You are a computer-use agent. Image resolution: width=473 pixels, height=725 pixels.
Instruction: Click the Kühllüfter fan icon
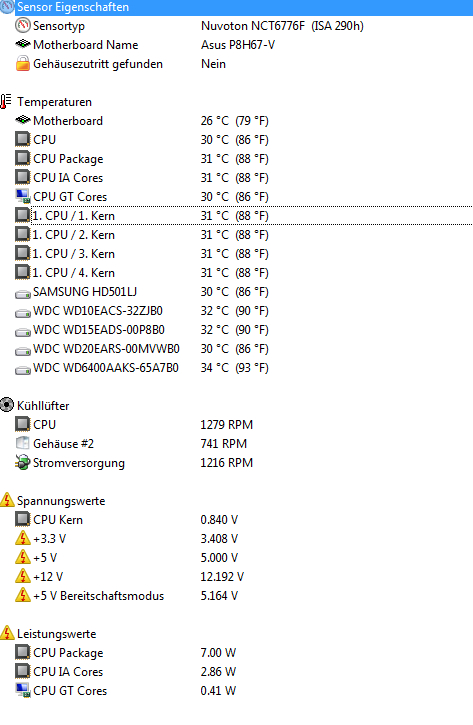click(x=7, y=405)
